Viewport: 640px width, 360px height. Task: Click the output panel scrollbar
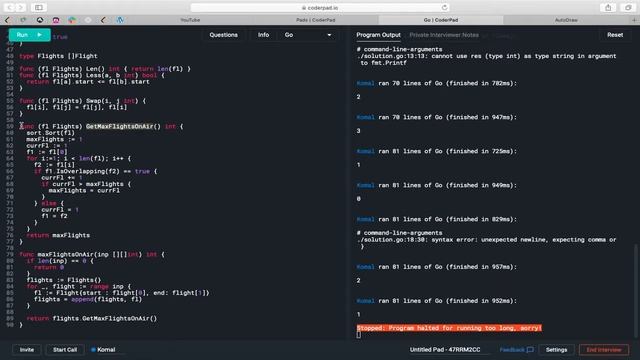[x=635, y=290]
